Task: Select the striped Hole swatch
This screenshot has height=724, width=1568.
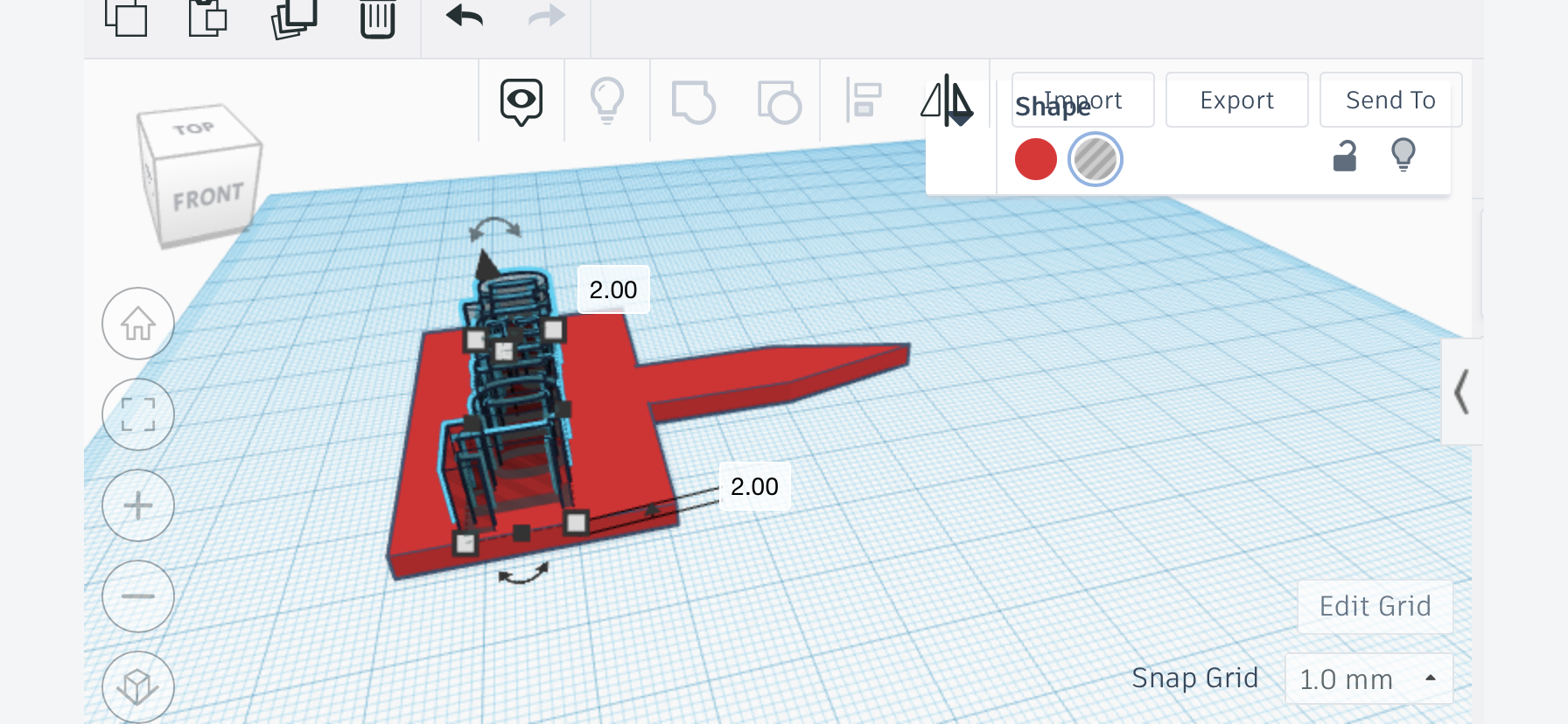Action: click(1095, 159)
